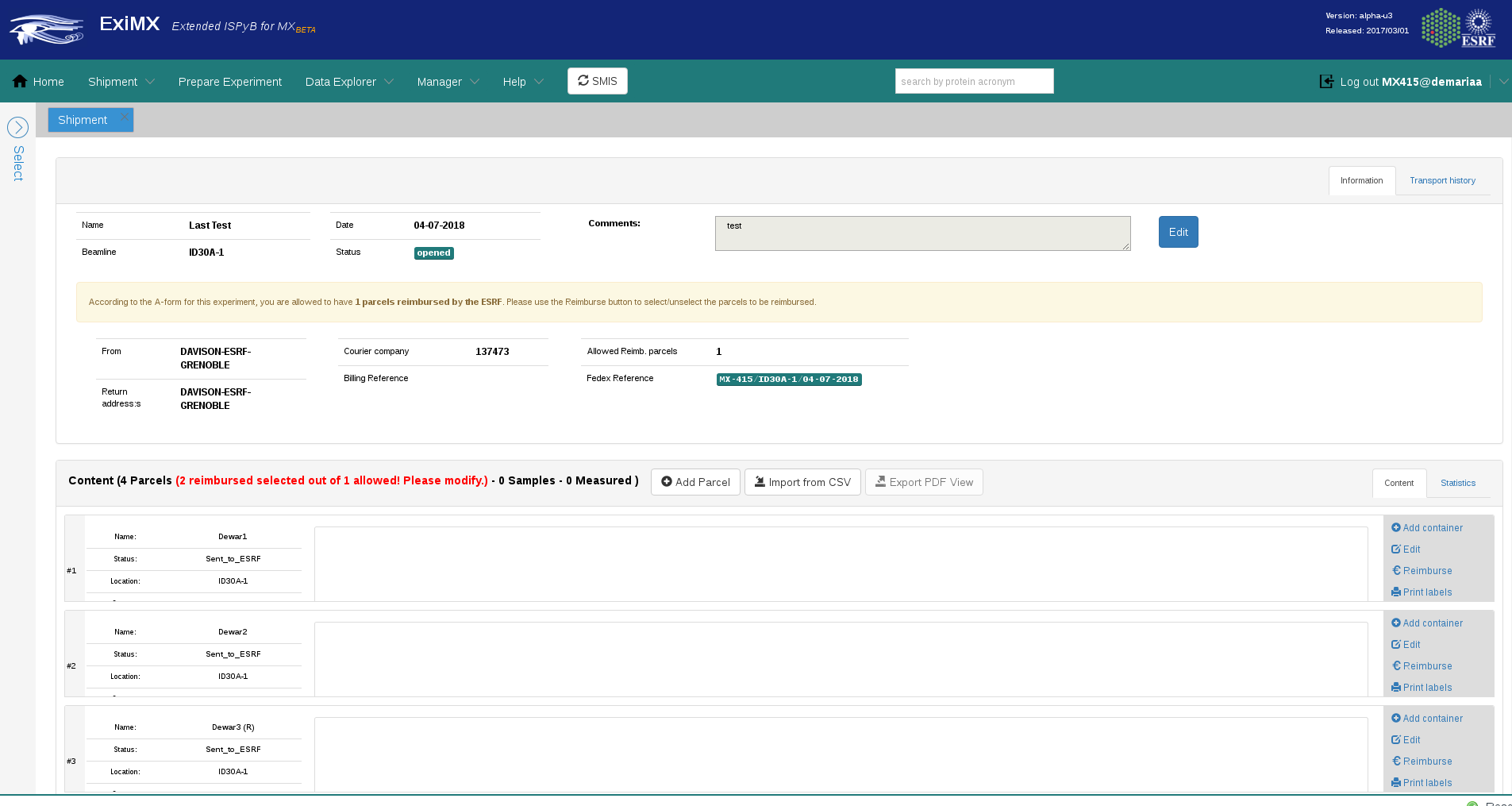Open the Statistics tab in the Content panel
The width and height of the screenshot is (1512, 806).
pyautogui.click(x=1457, y=483)
